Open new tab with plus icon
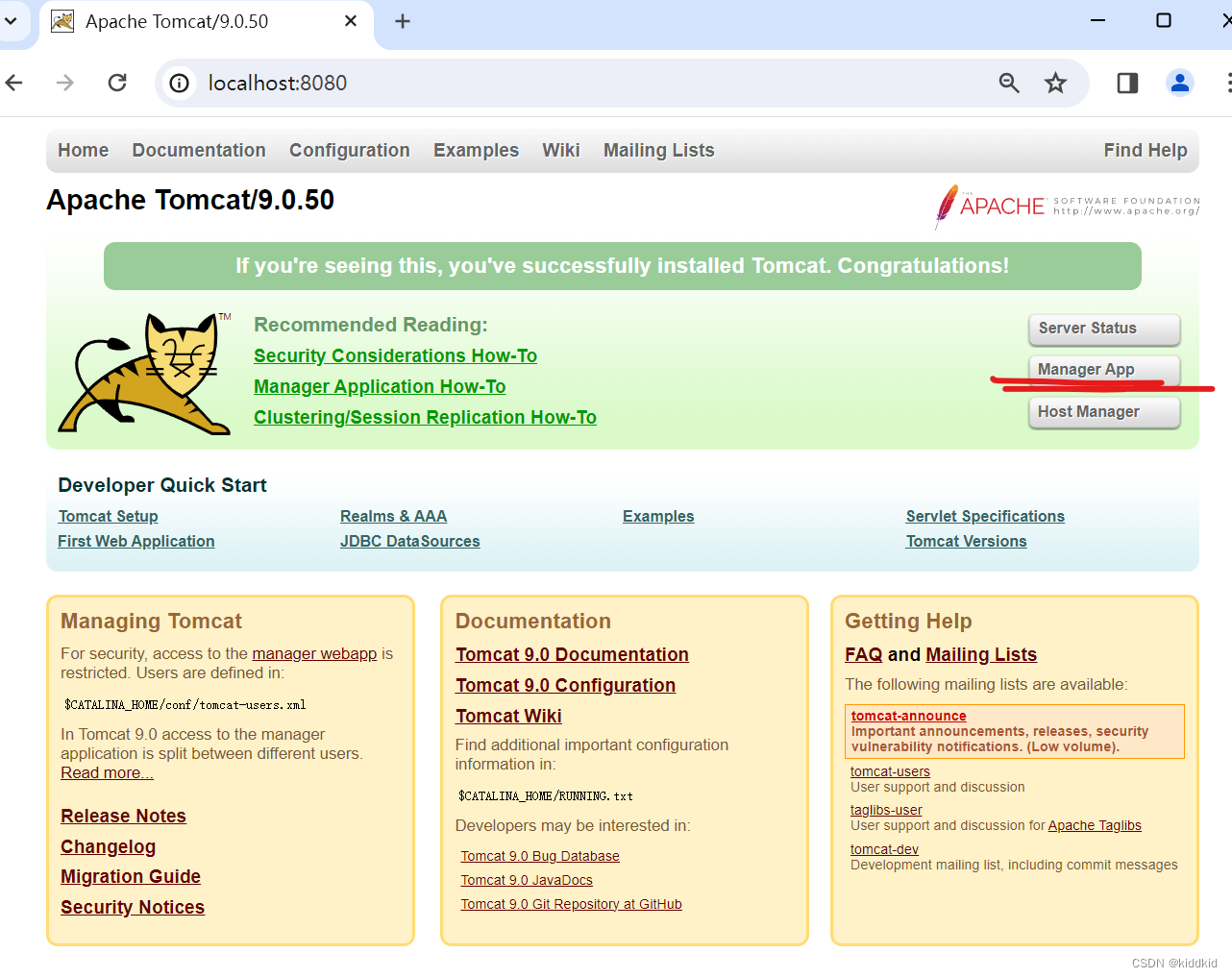Image resolution: width=1232 pixels, height=977 pixels. pyautogui.click(x=403, y=21)
